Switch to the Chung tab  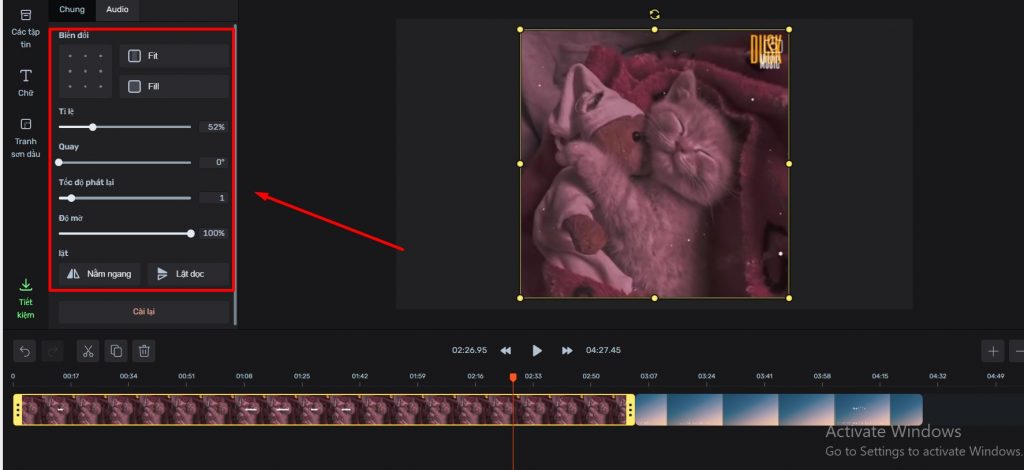[72, 9]
